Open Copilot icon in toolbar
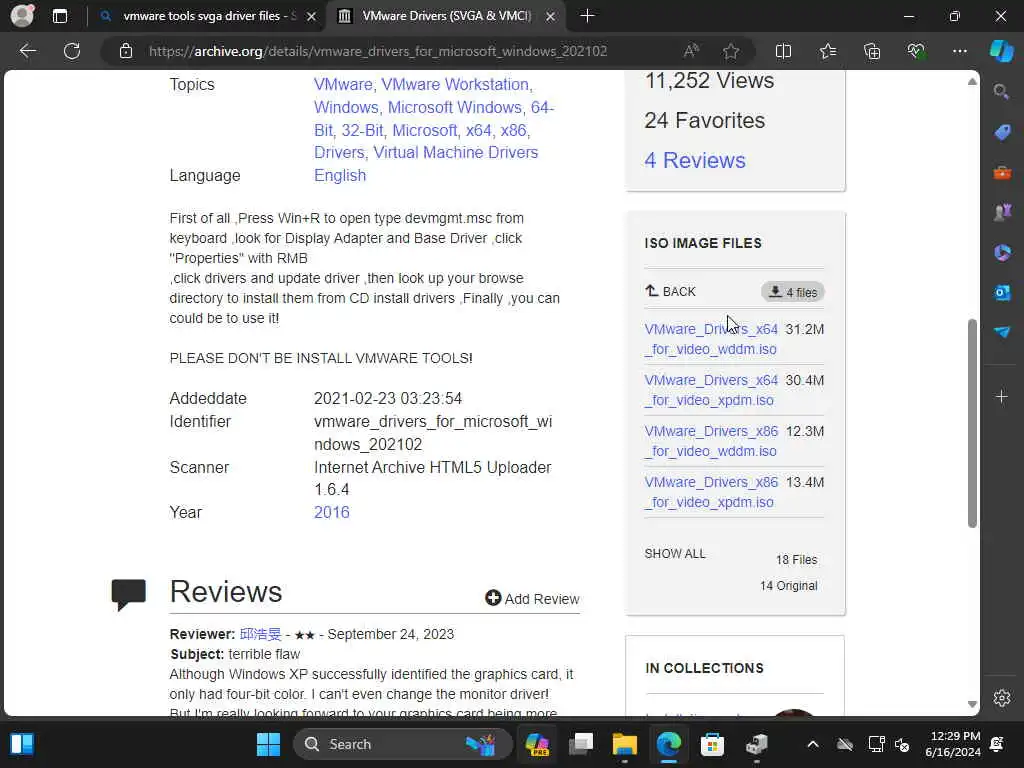The width and height of the screenshot is (1024, 768). coord(1001,51)
